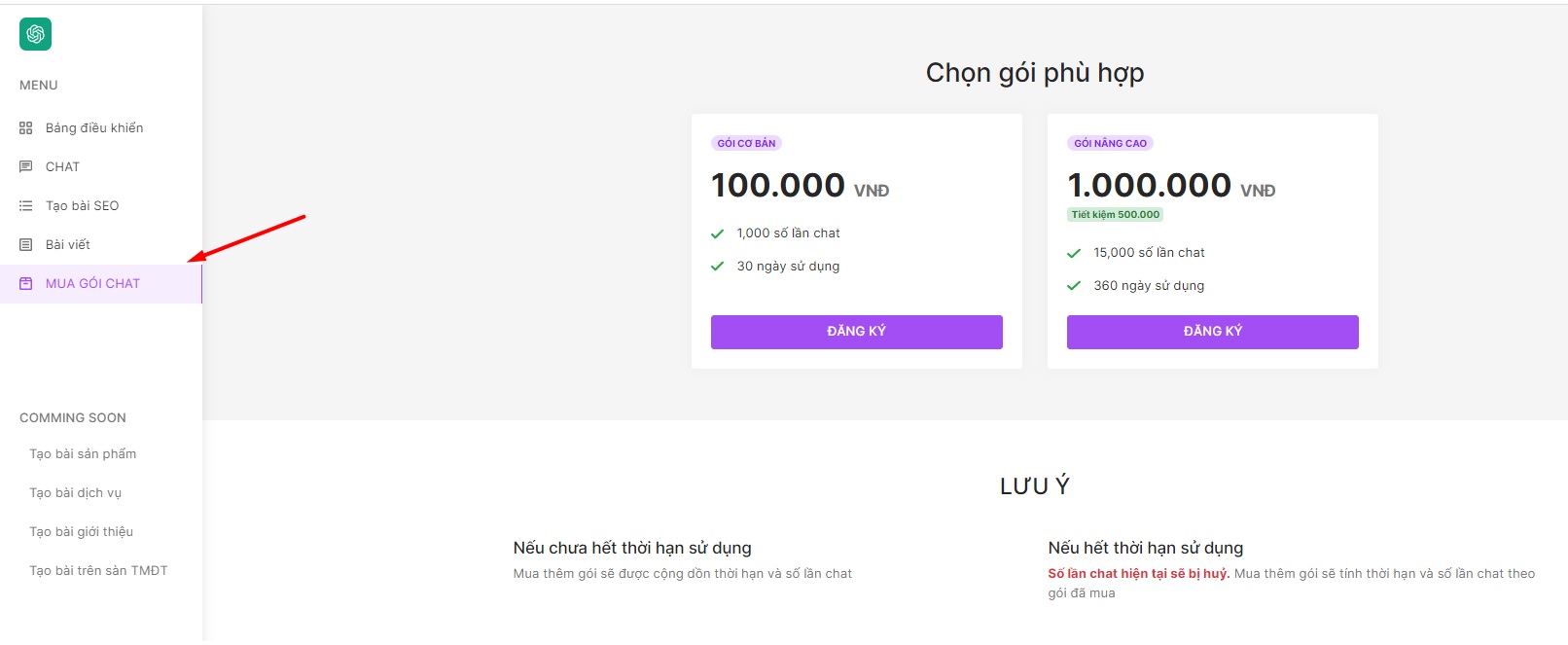1568x645 pixels.
Task: Click the Bài viết document icon
Action: pos(26,245)
